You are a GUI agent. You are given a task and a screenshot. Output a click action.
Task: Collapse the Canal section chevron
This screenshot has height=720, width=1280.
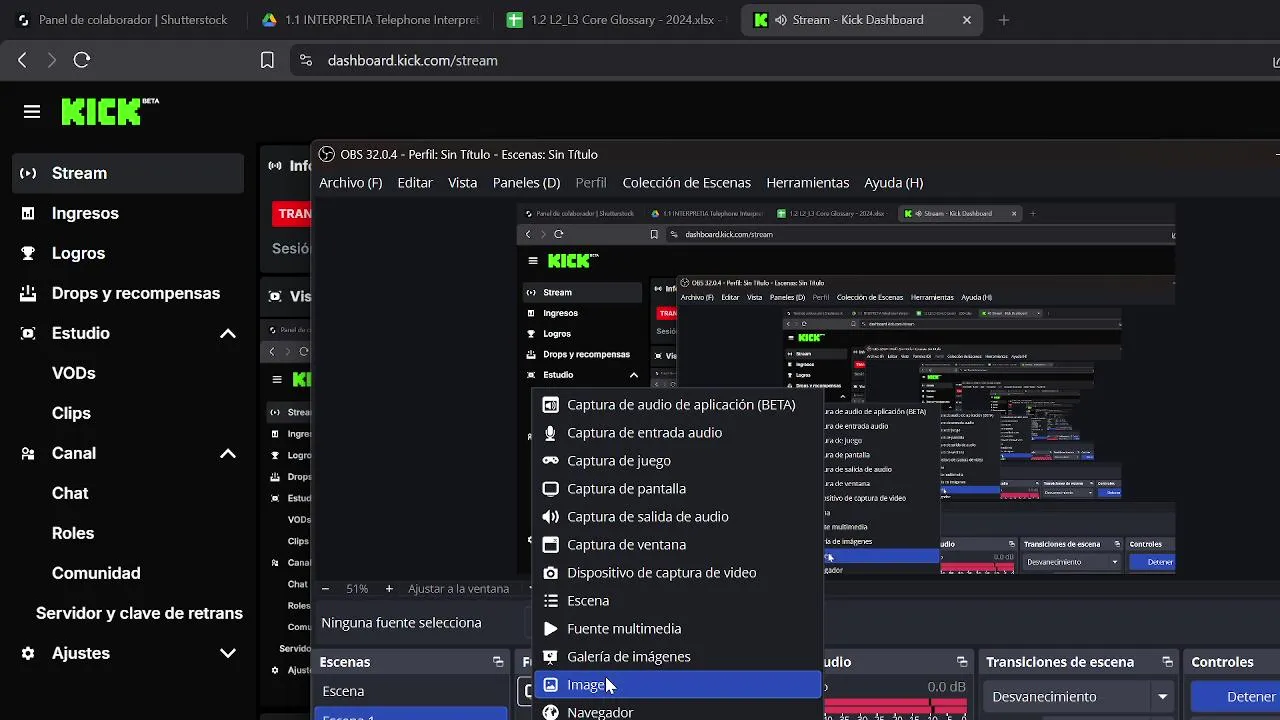click(x=228, y=453)
